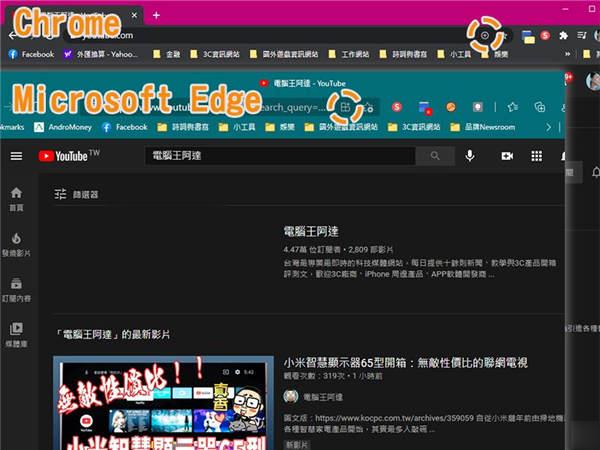Image resolution: width=600 pixels, height=450 pixels.
Task: Open the 小米智慧顯示器65型開箱 video thumbnail
Action: (x=163, y=403)
